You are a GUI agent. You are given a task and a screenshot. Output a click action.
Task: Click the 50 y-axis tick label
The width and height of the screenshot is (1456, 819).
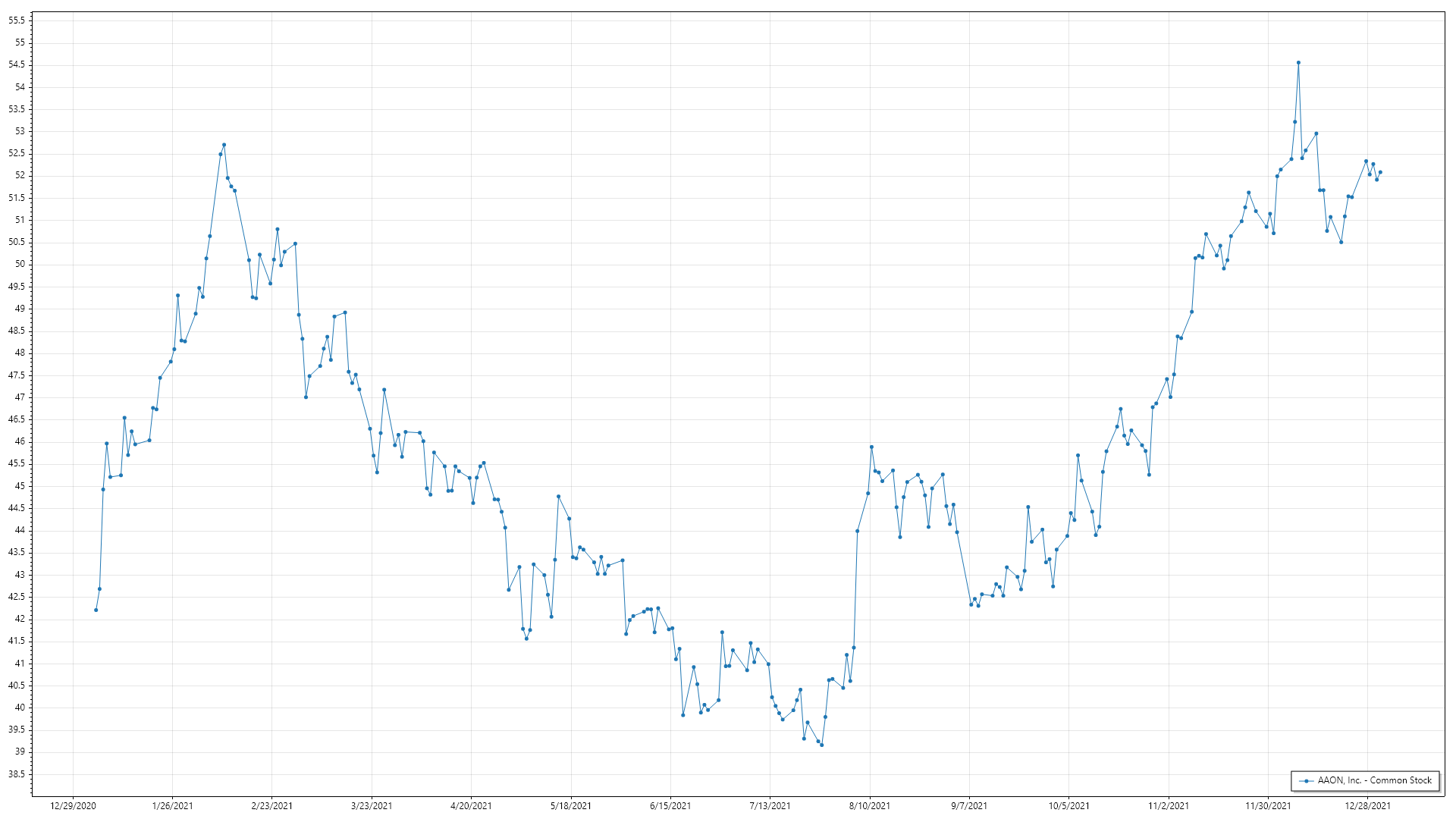point(20,264)
